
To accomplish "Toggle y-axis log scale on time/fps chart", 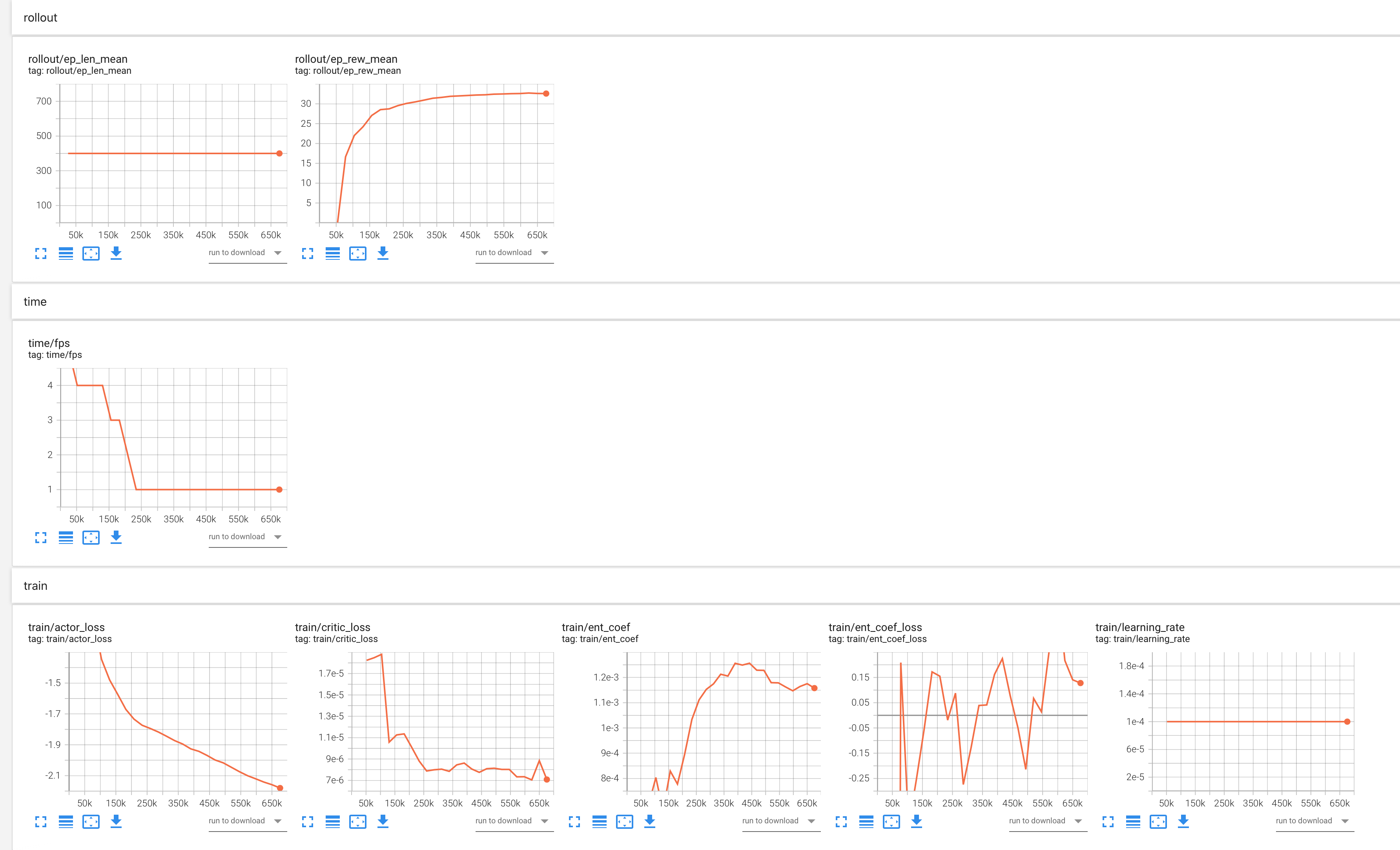I will coord(66,538).
